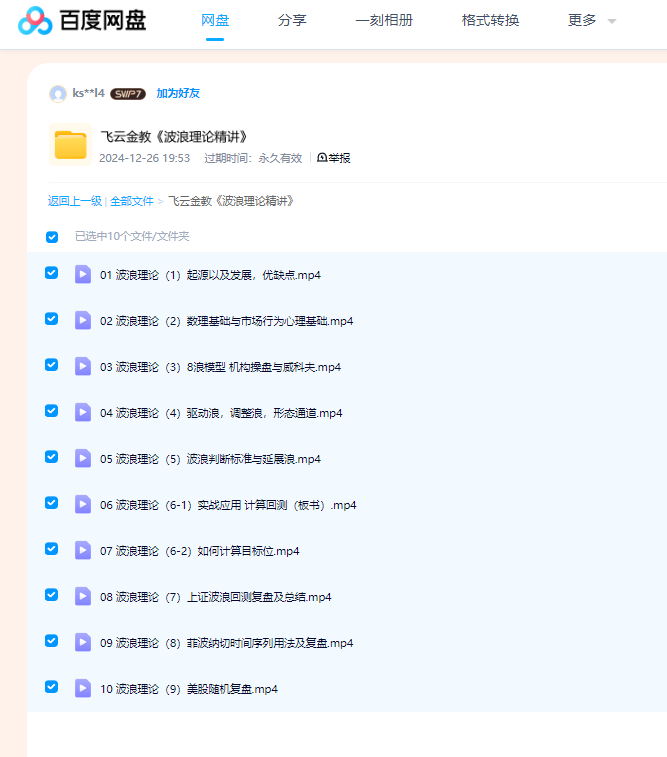
Task: Click the SVIP7 membership badge
Action: pos(128,94)
